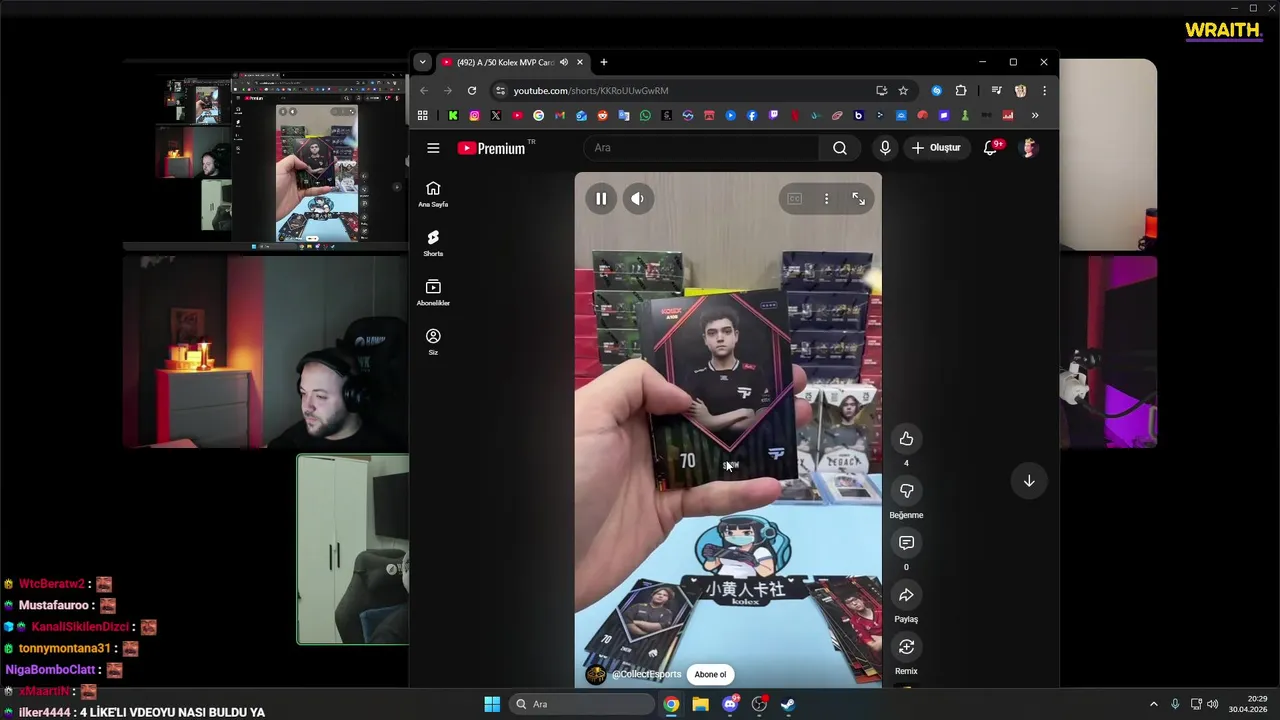Open the X (Twitter) bookmark
This screenshot has height=720, width=1280.
pyautogui.click(x=496, y=116)
